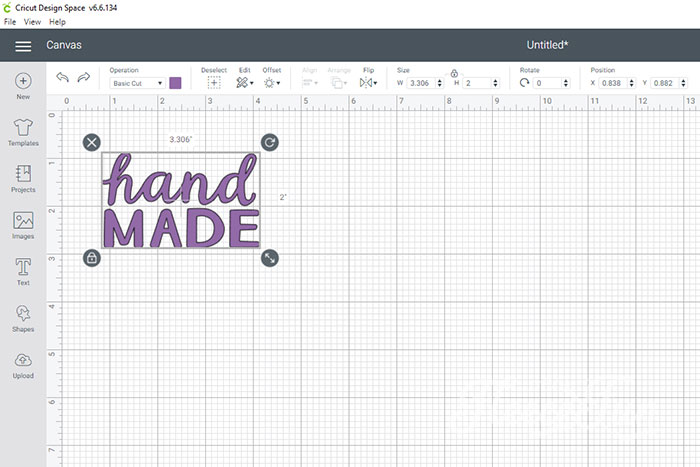Redo the last action
Screen dimensions: 700x467
click(x=83, y=77)
